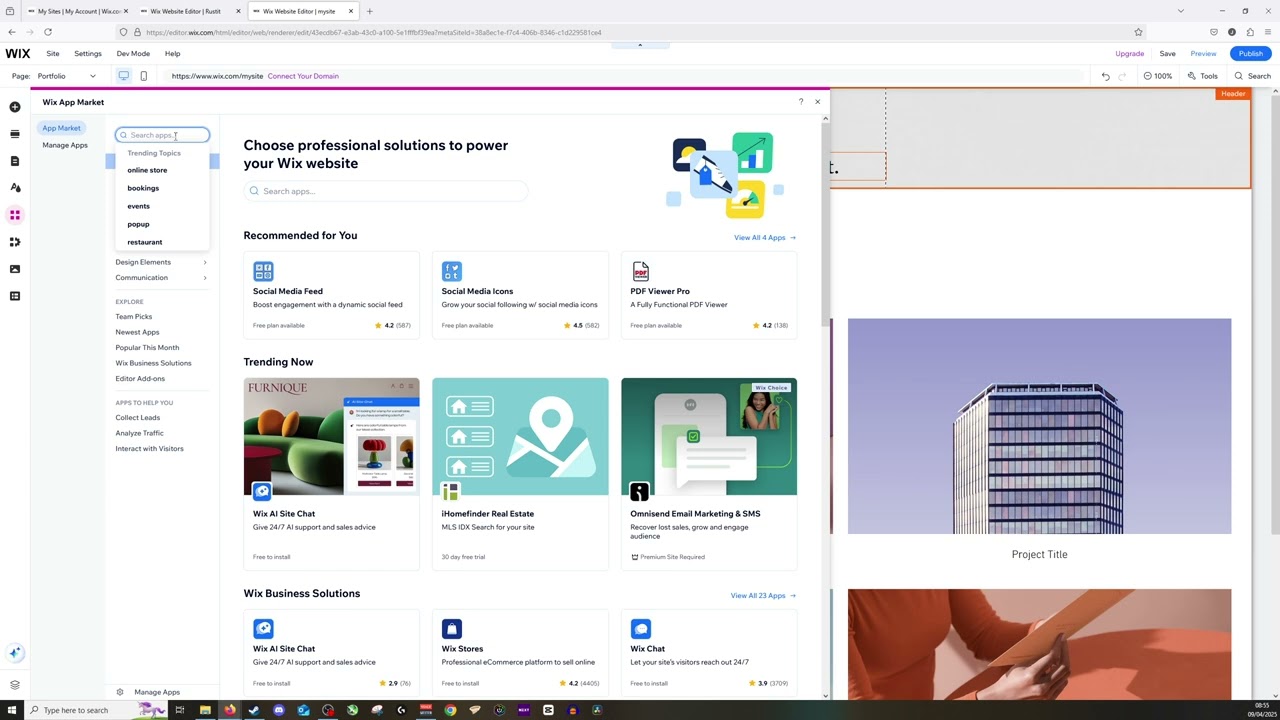Open the AI assistant sparkle icon
The image size is (1280, 720).
click(15, 653)
